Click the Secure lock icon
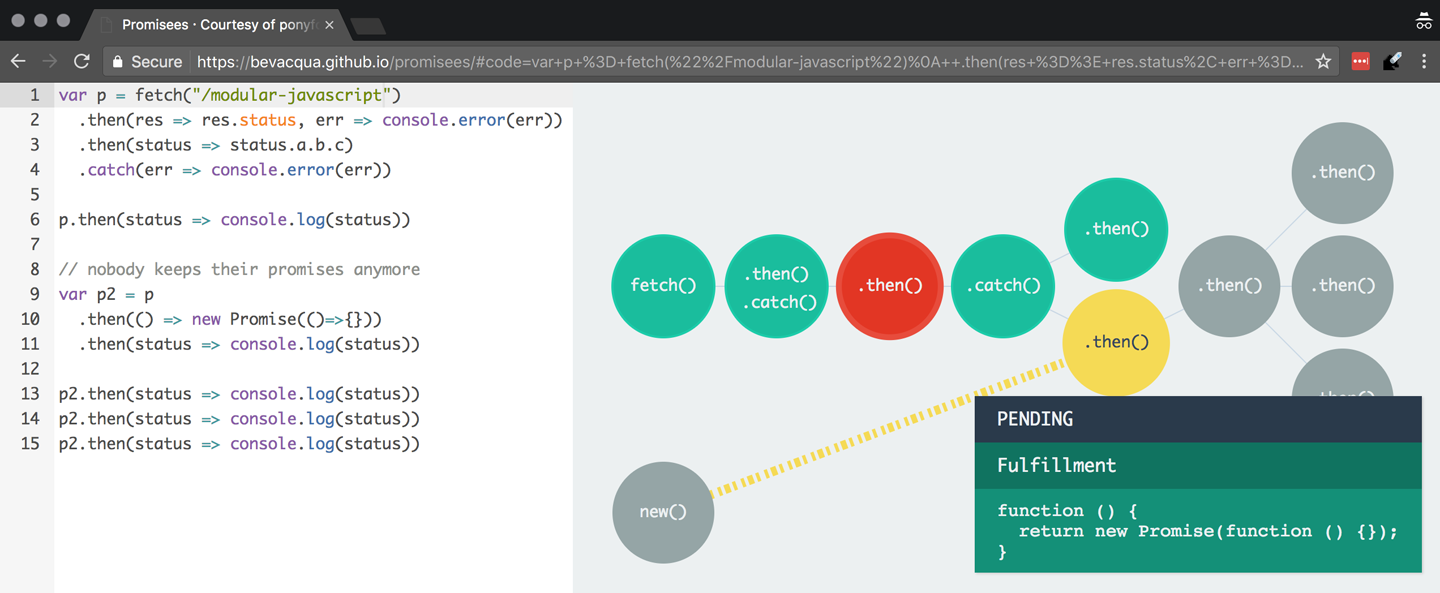 pyautogui.click(x=118, y=61)
